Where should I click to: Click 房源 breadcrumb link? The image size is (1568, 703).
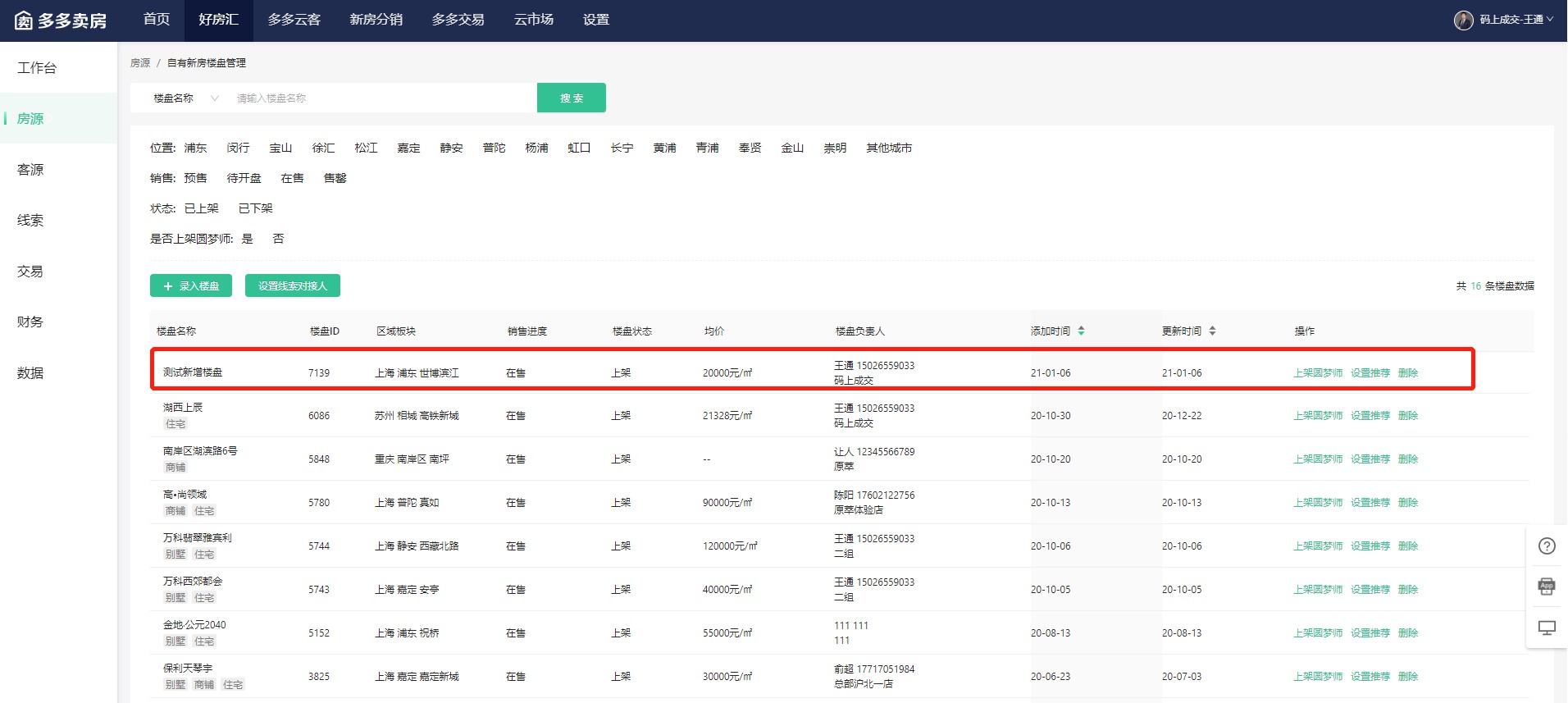coord(140,63)
